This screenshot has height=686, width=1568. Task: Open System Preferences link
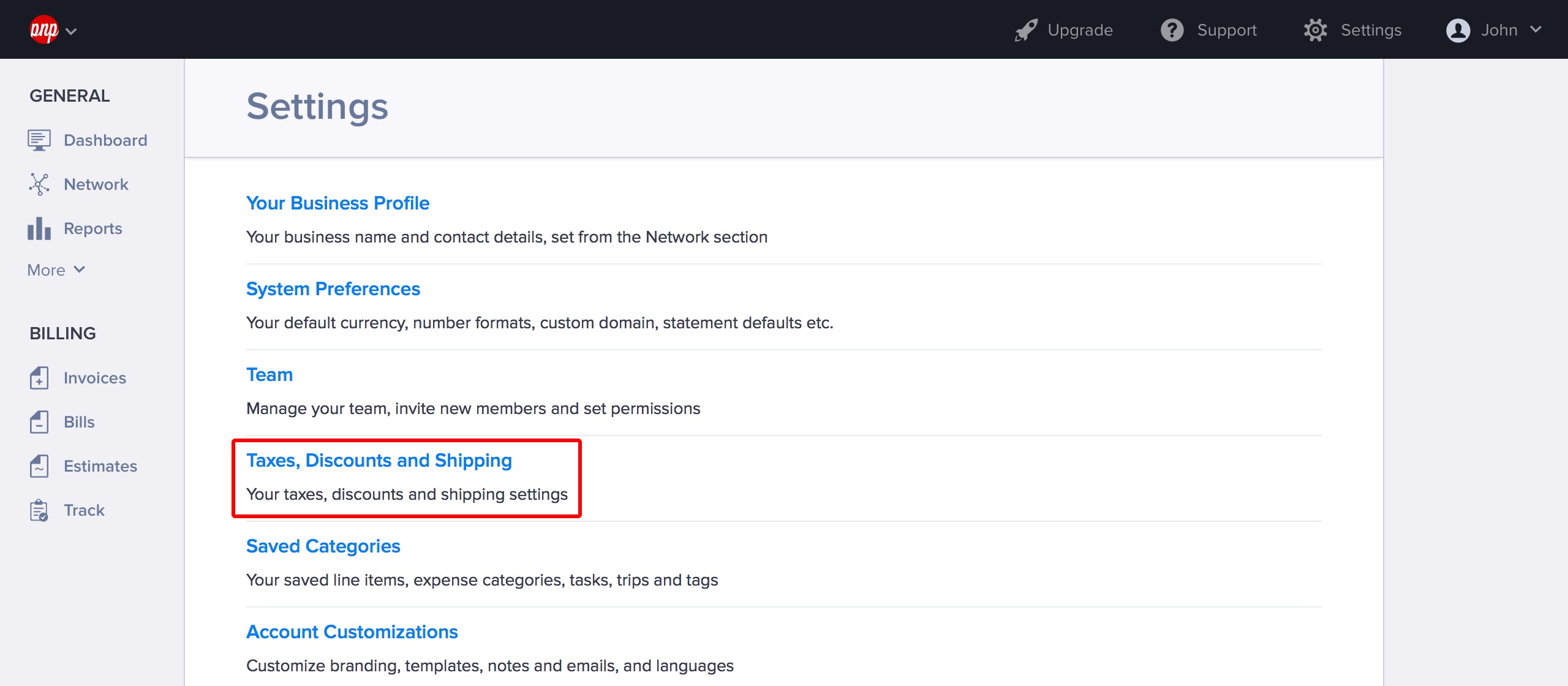(333, 288)
